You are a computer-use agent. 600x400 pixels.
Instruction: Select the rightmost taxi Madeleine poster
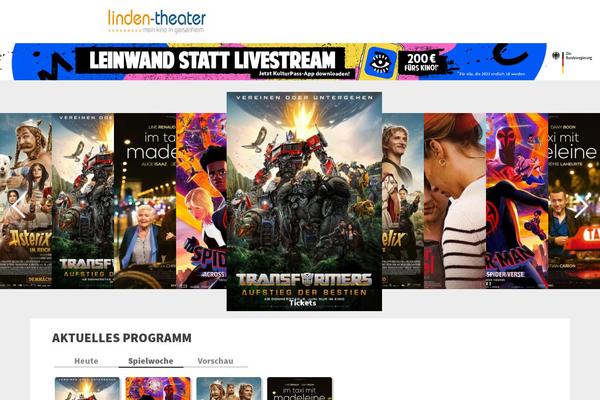574,201
